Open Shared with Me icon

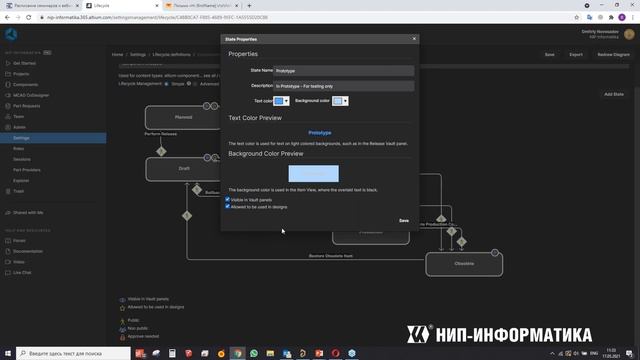pyautogui.click(x=8, y=213)
